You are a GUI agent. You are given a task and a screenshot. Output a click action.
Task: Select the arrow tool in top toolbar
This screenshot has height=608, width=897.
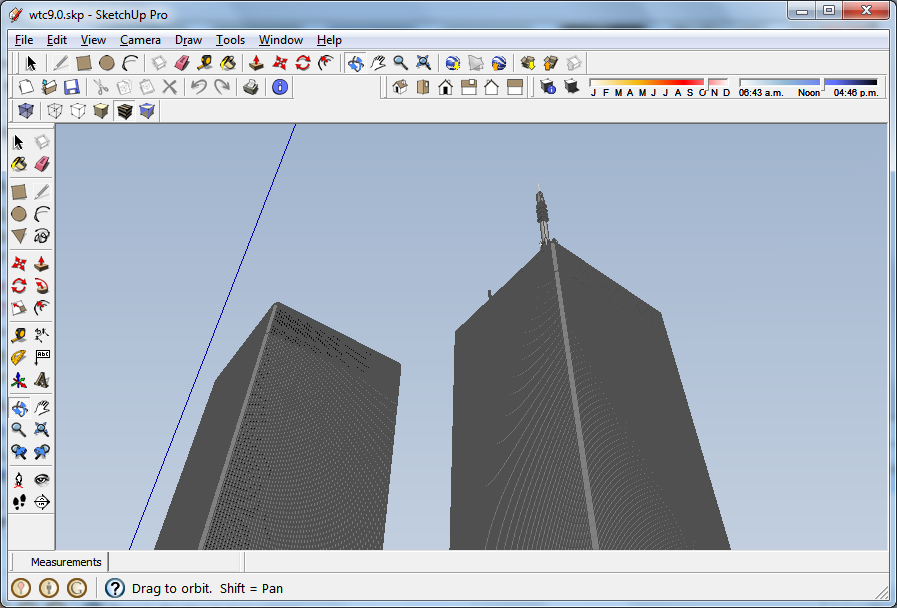coord(31,63)
